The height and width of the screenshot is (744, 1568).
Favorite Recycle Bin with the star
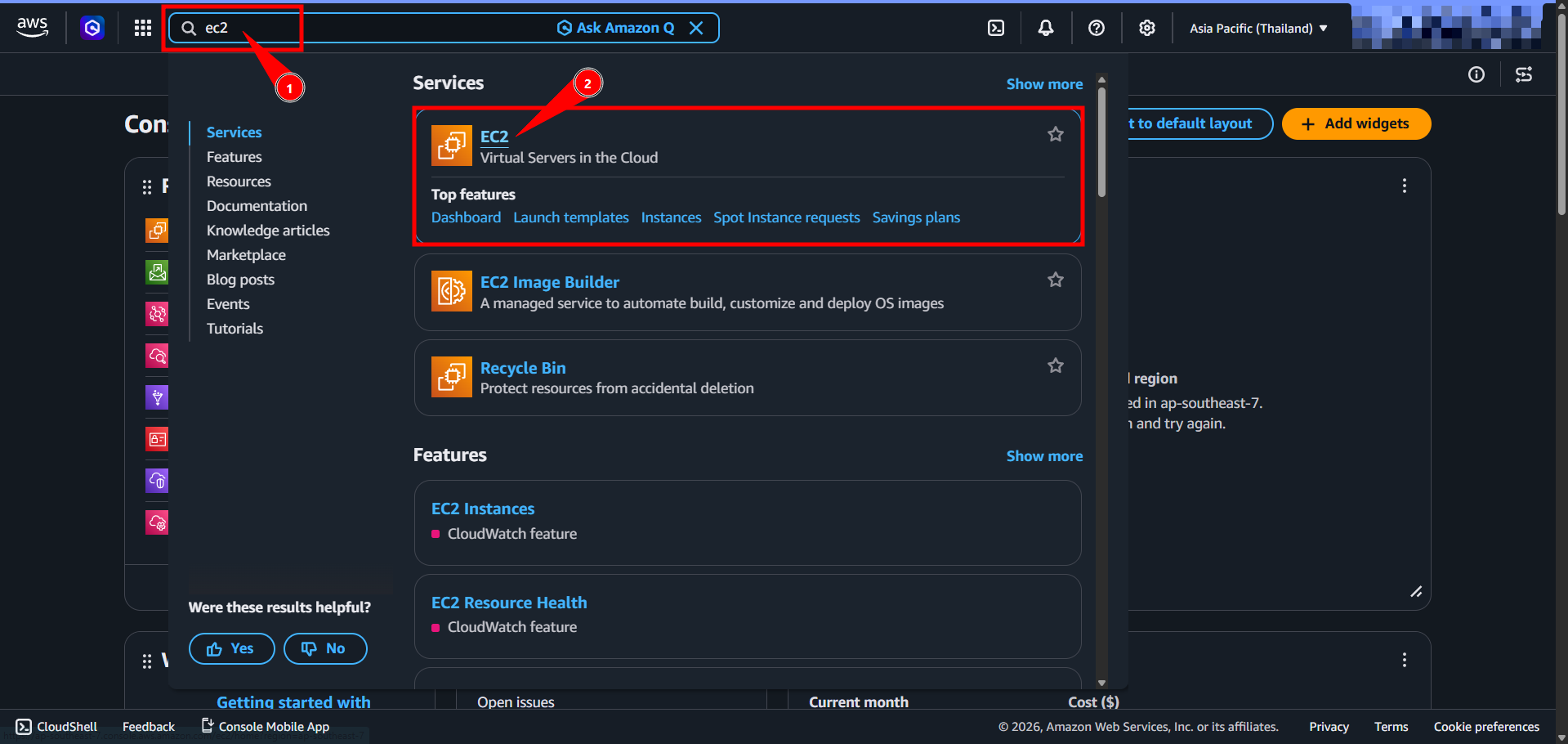point(1056,365)
